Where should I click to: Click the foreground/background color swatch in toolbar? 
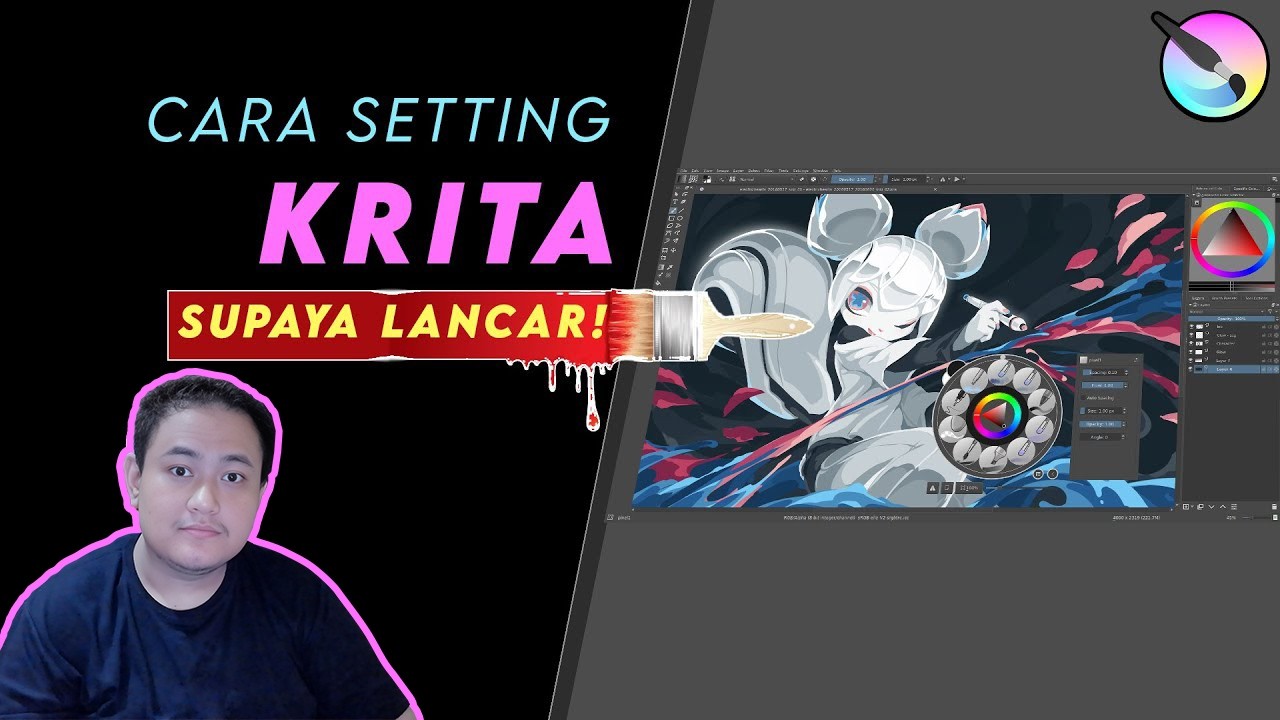point(707,179)
